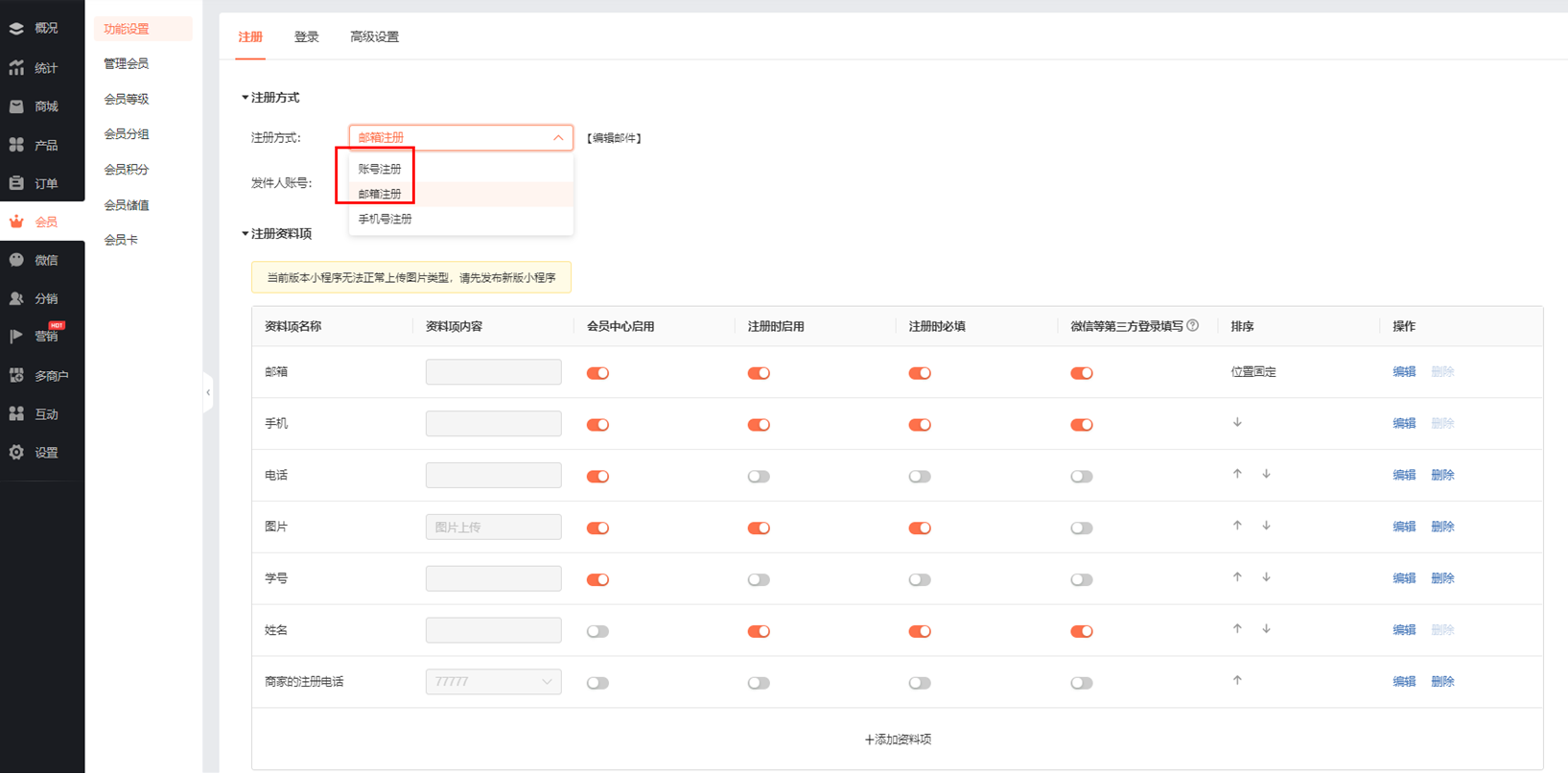
Task: Click the 设置 gear icon in sidebar
Action: (x=16, y=453)
